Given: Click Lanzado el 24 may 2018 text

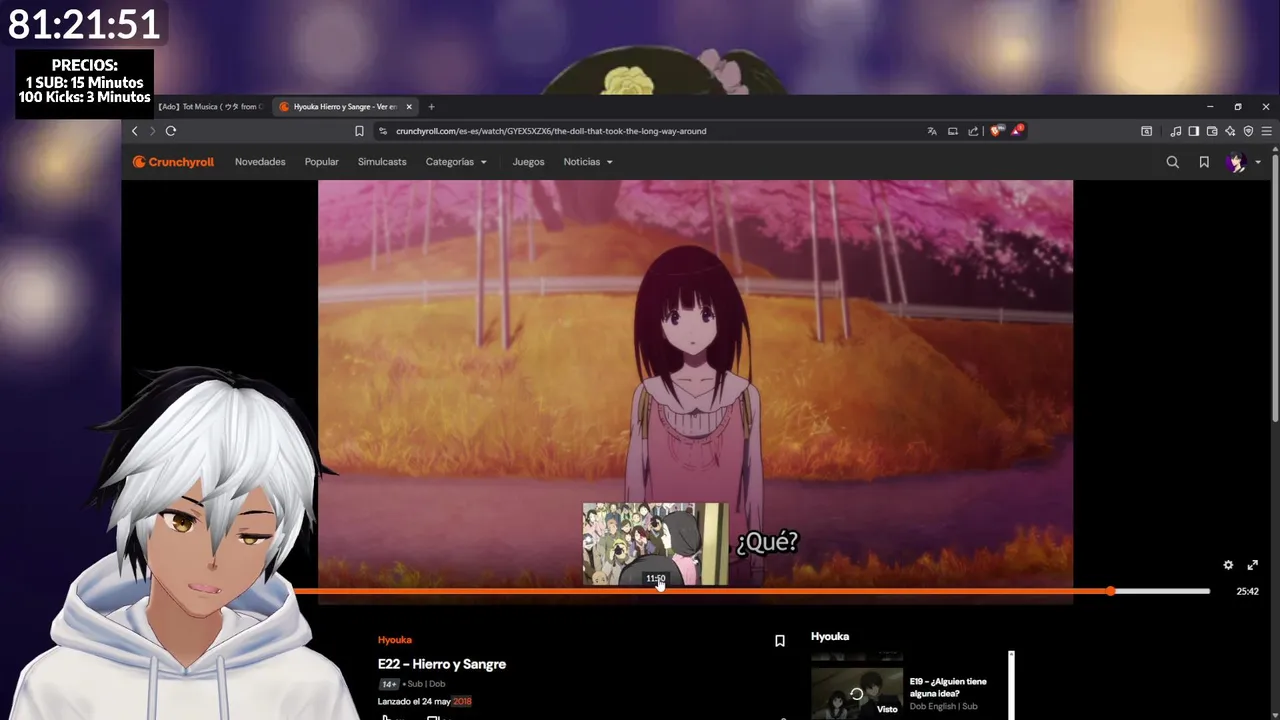Looking at the screenshot, I should point(425,701).
